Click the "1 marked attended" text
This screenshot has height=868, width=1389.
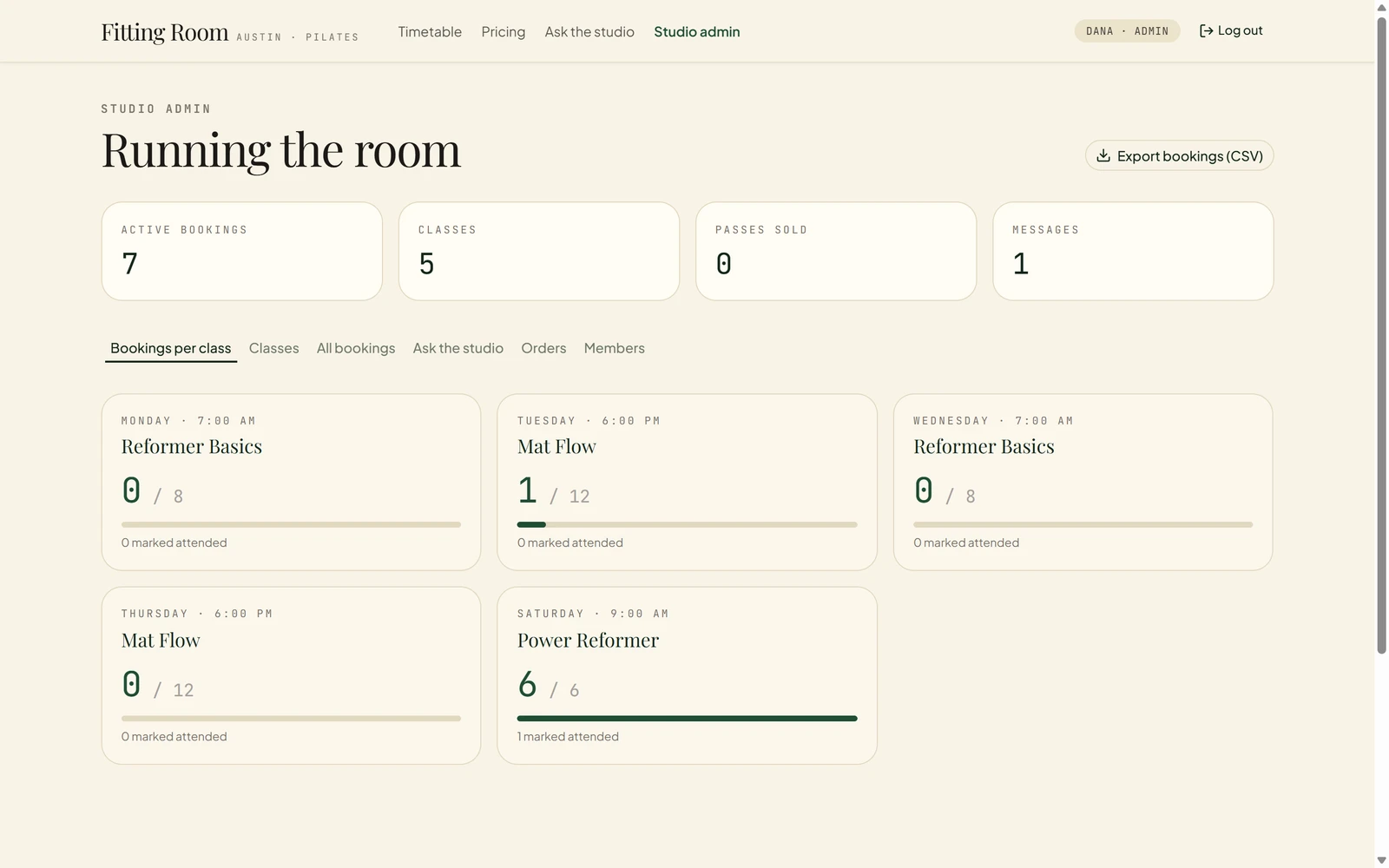pyautogui.click(x=568, y=736)
